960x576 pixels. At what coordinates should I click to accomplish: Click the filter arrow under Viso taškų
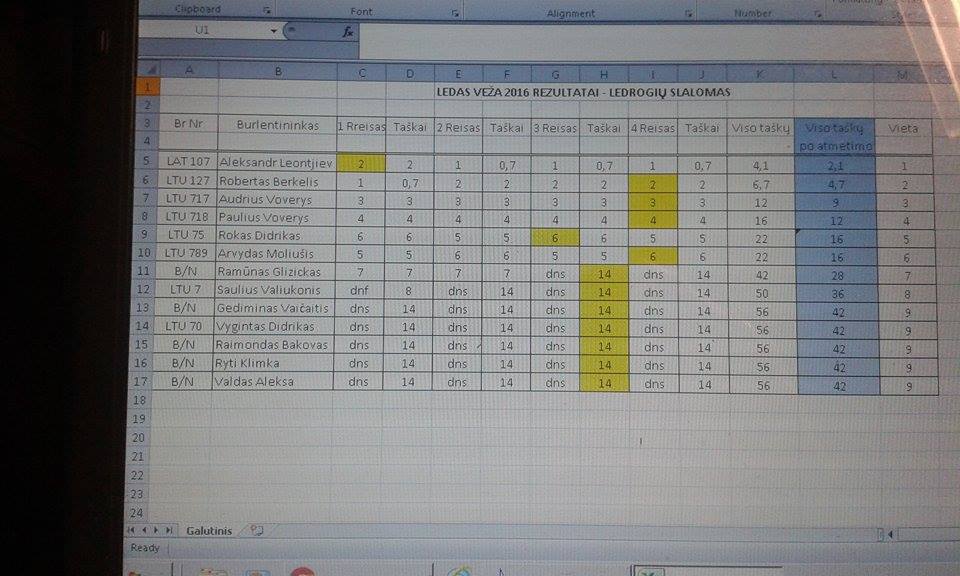787,147
